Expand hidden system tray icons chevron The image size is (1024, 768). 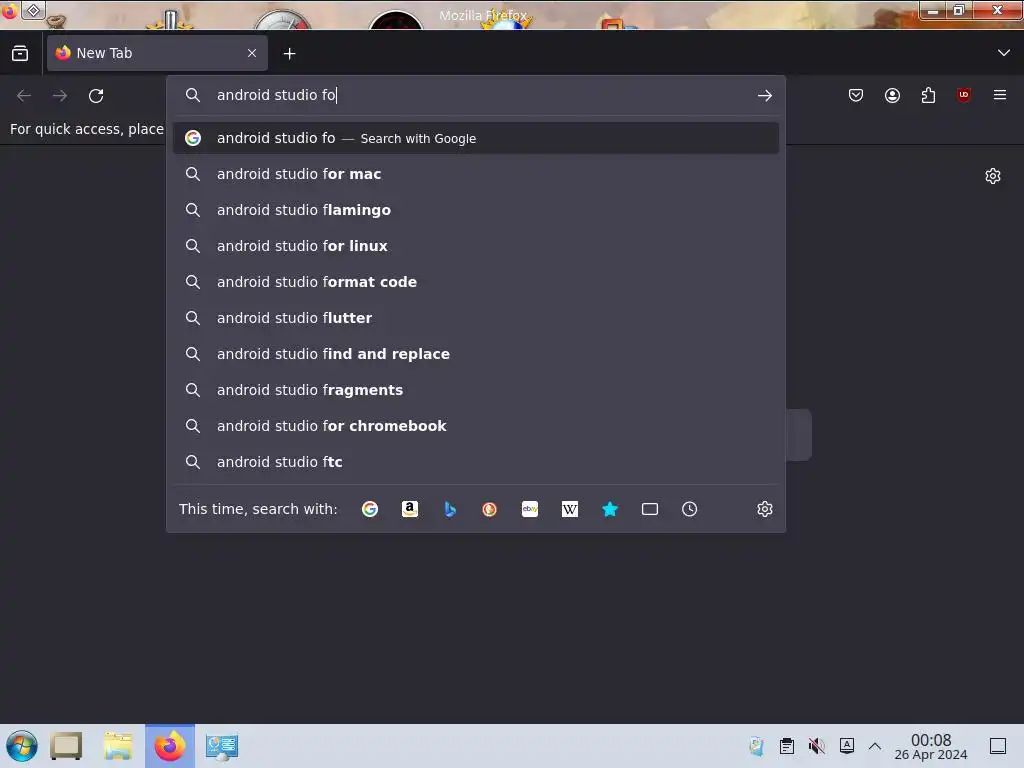[875, 746]
